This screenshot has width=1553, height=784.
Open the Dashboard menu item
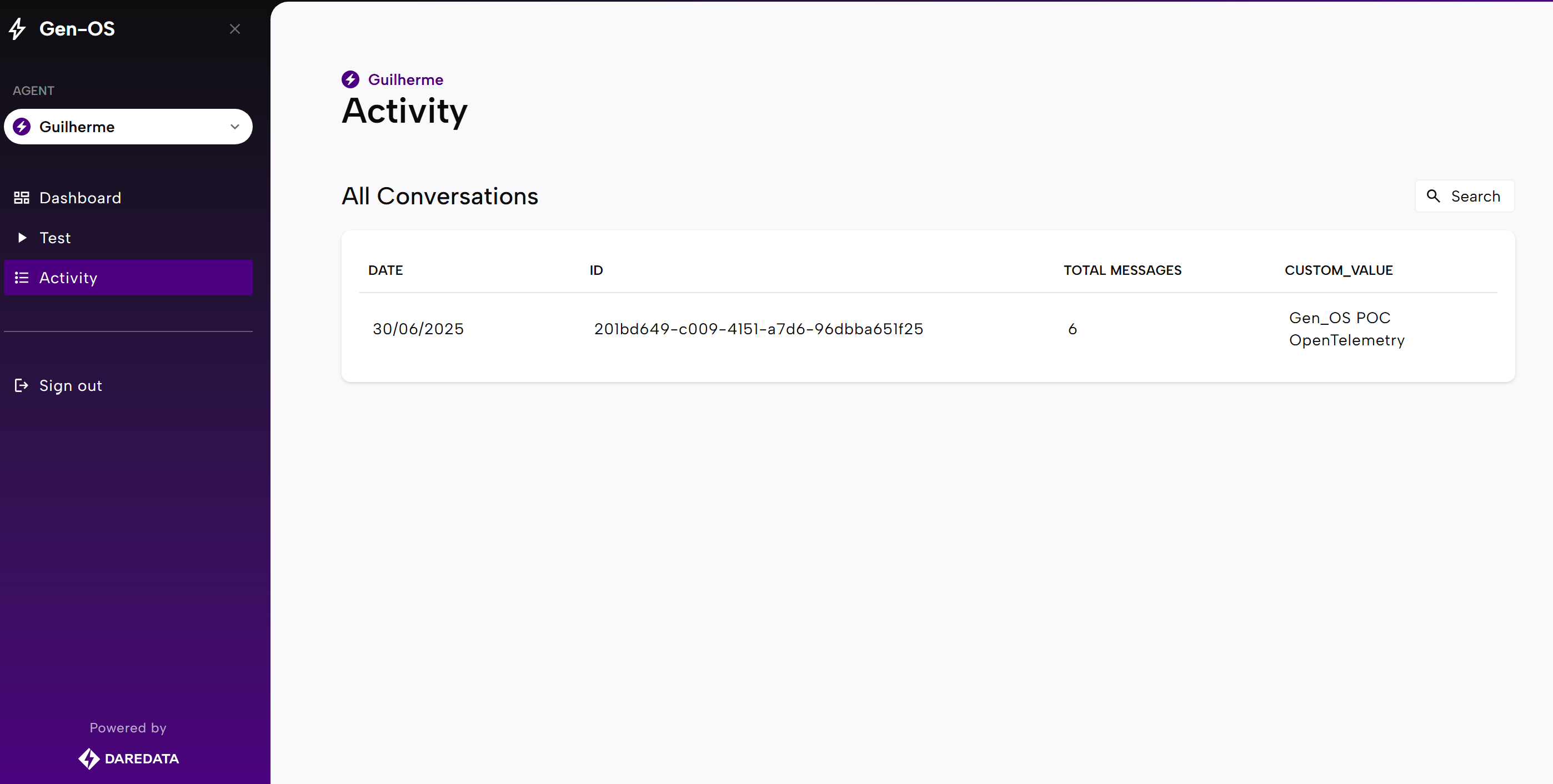[x=80, y=198]
